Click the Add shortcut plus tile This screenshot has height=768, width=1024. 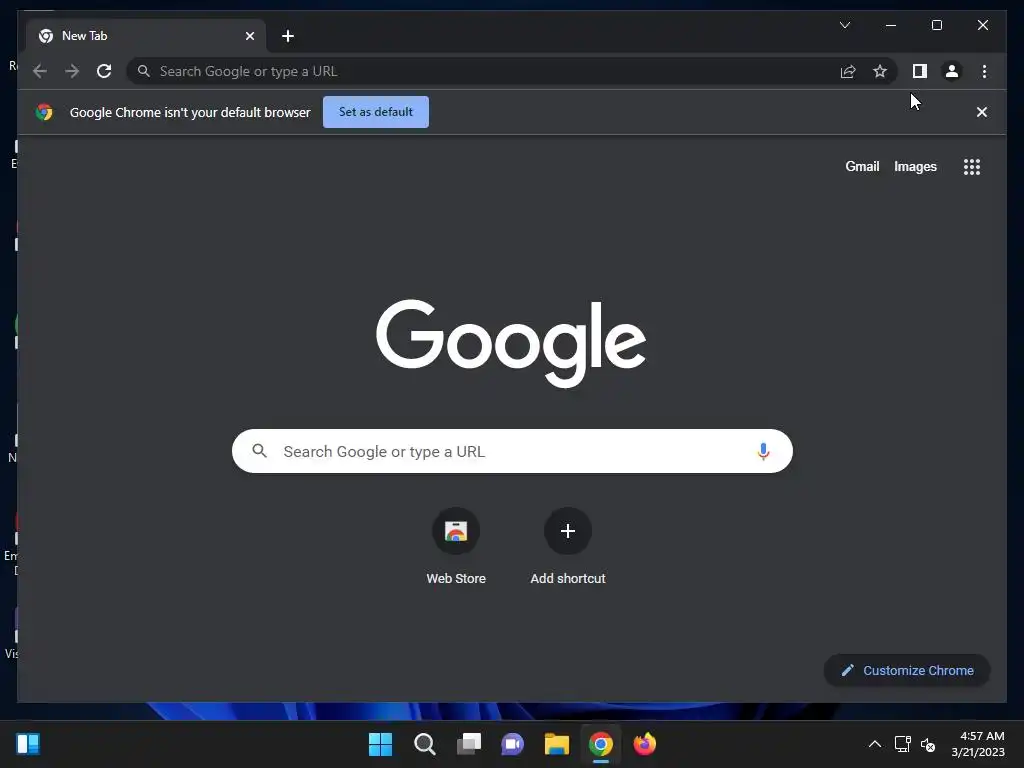tap(568, 546)
